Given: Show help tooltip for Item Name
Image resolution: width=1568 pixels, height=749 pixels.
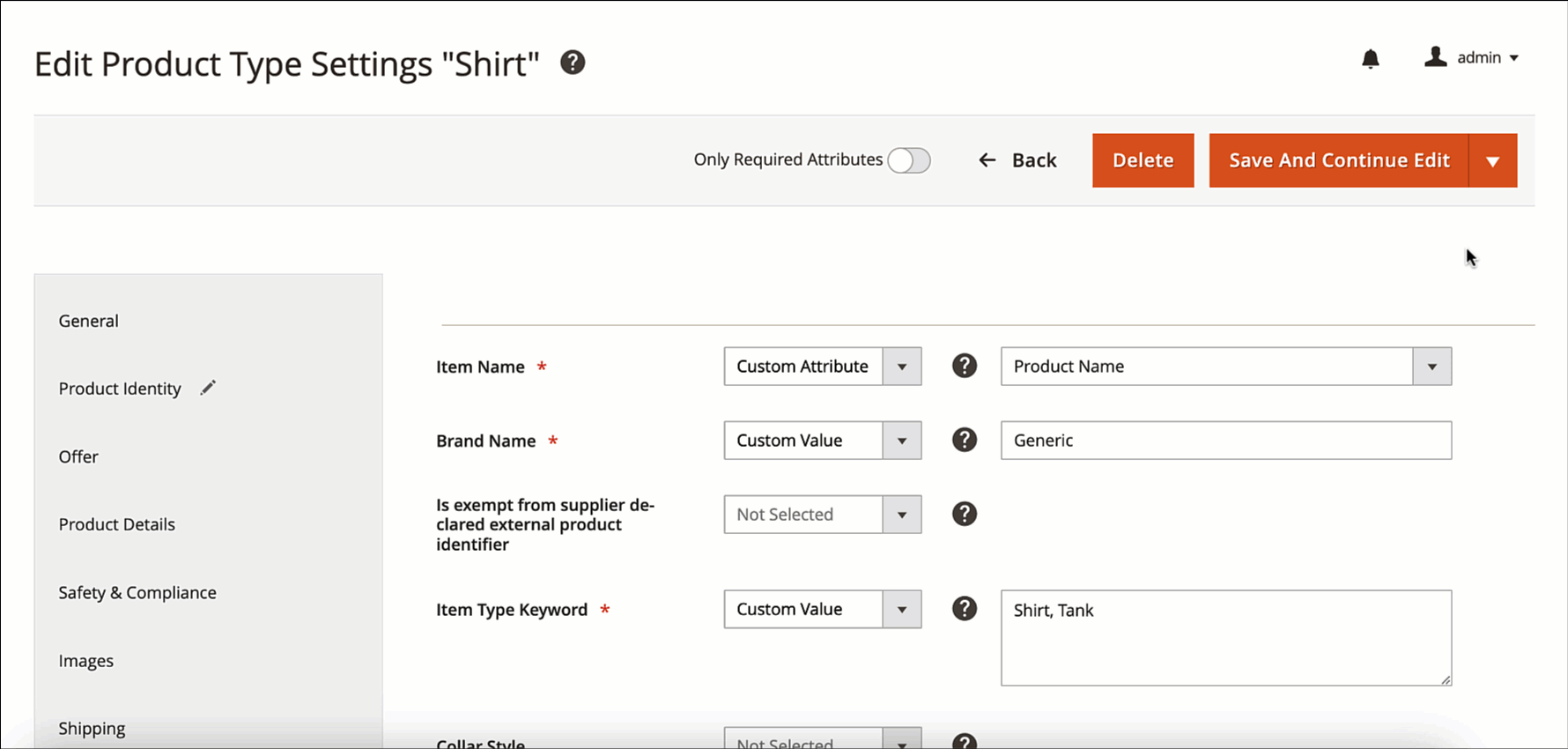Looking at the screenshot, I should tap(965, 366).
